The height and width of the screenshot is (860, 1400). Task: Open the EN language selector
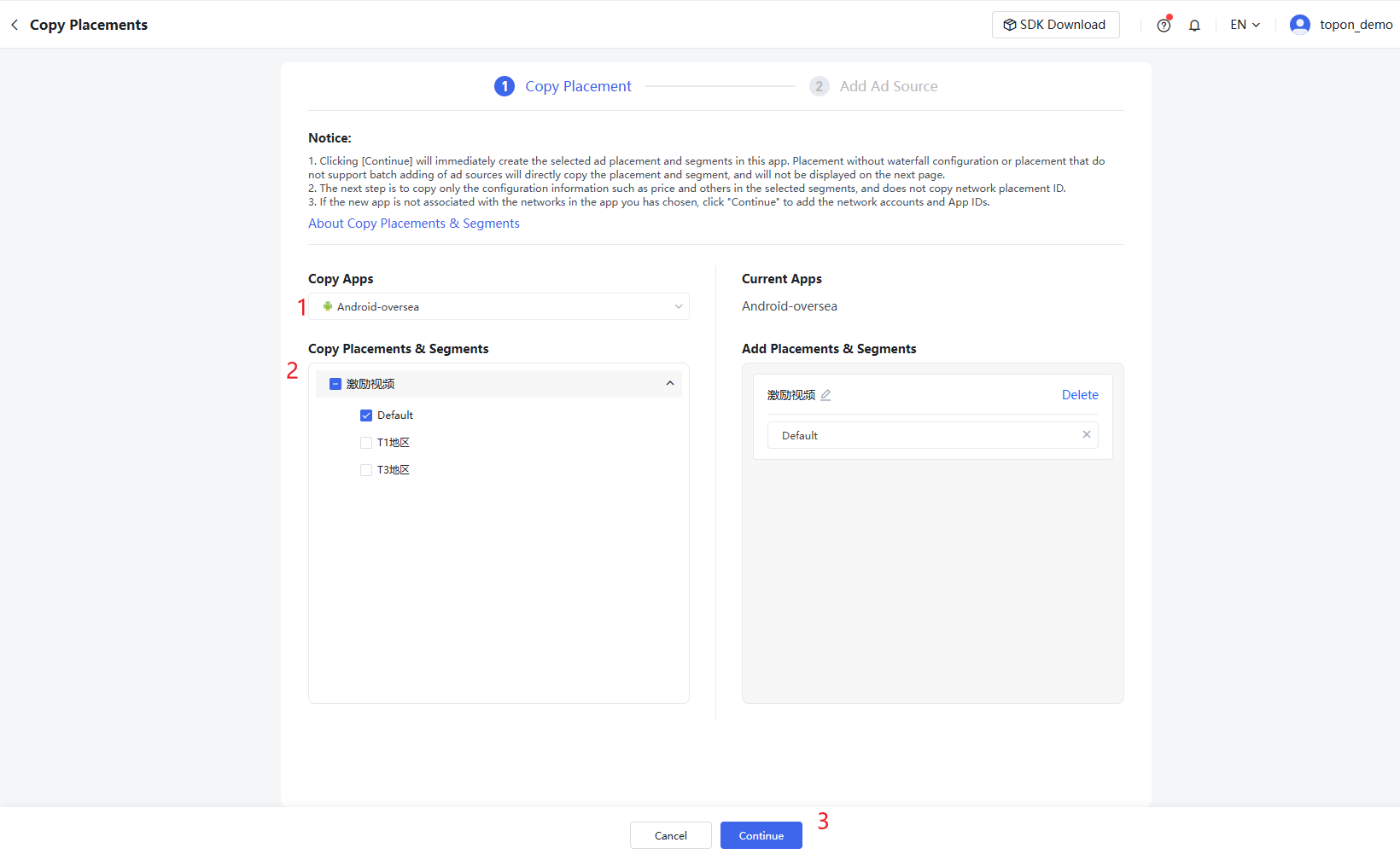click(x=1243, y=25)
